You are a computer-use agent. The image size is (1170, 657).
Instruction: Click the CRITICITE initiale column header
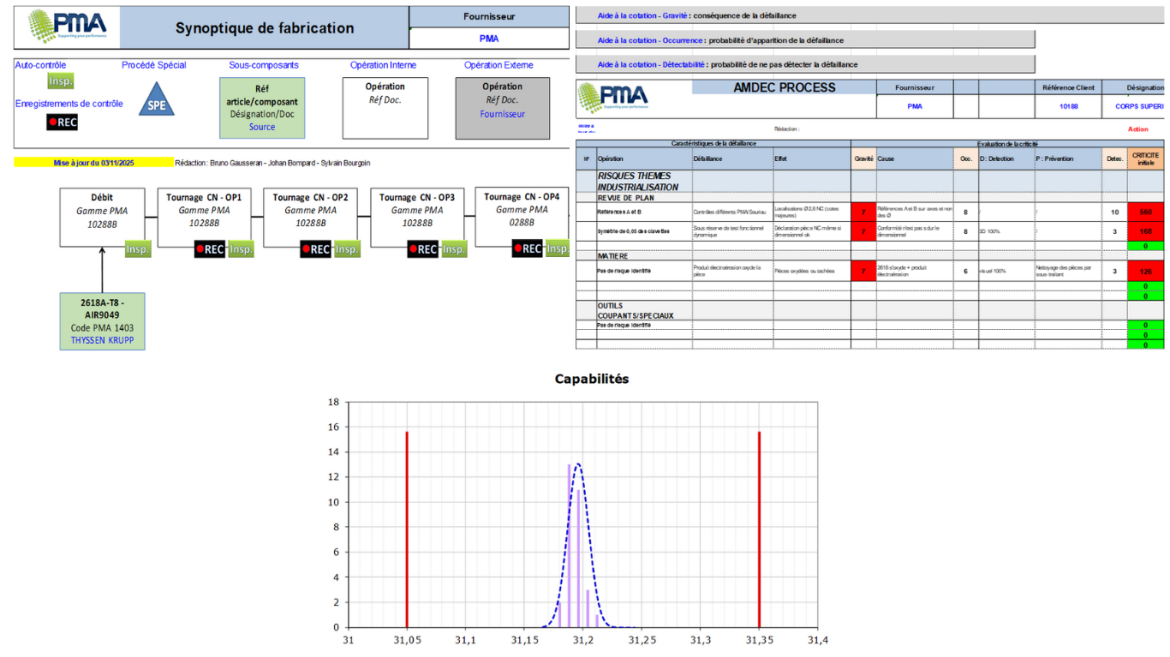pyautogui.click(x=1144, y=158)
